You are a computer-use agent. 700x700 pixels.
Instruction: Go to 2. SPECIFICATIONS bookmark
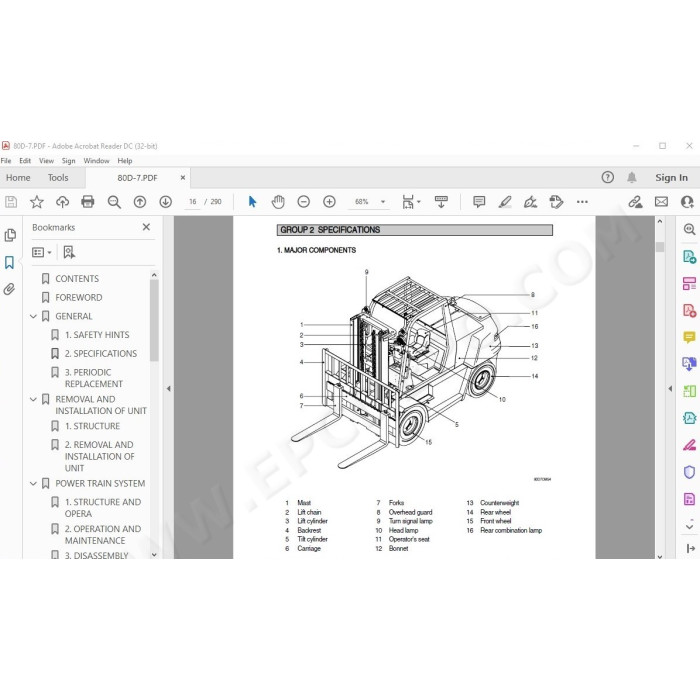tap(101, 354)
